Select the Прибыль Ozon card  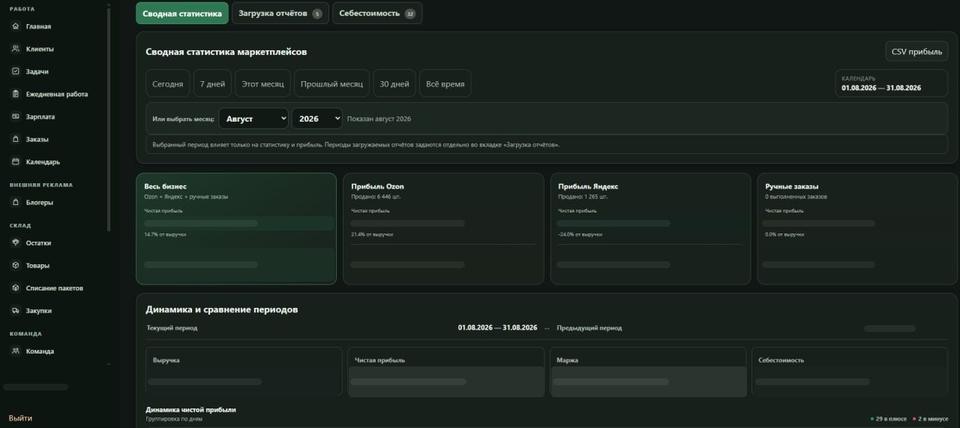[443, 228]
